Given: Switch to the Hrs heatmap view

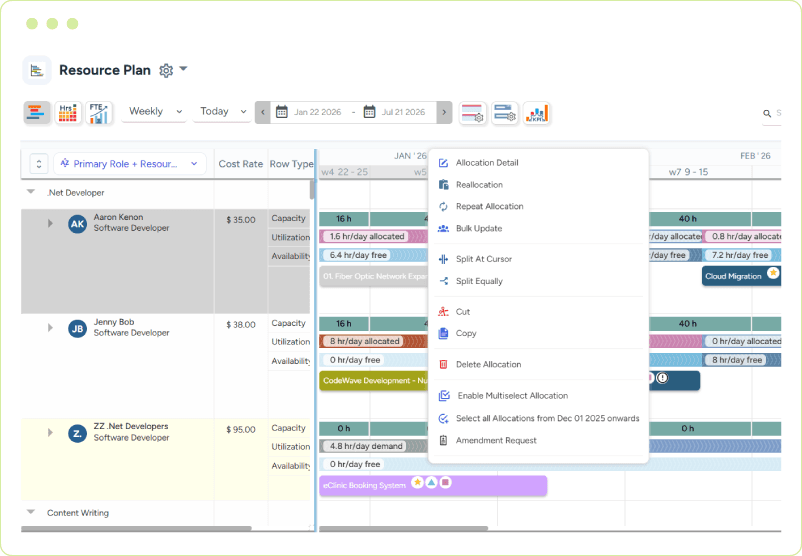Looking at the screenshot, I should pos(68,113).
